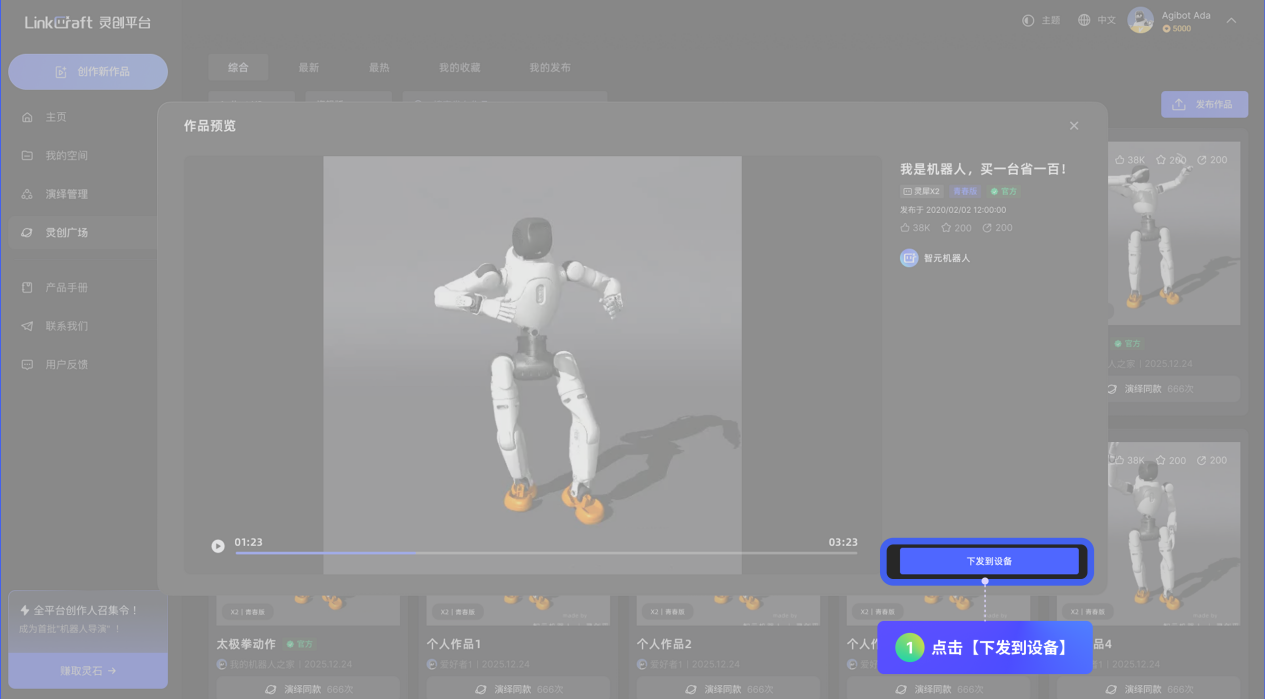Open 演绎管理 in the sidebar
This screenshot has height=699, width=1265.
pos(66,194)
